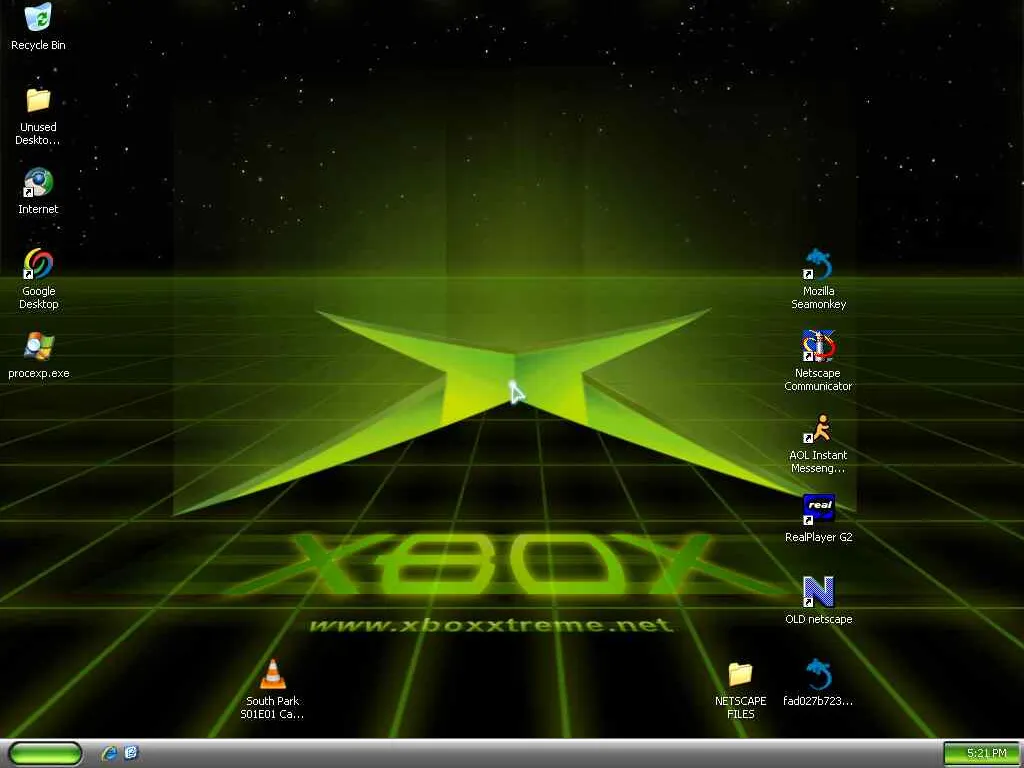The image size is (1024, 768).
Task: Select the fad027b723 file icon
Action: 818,674
